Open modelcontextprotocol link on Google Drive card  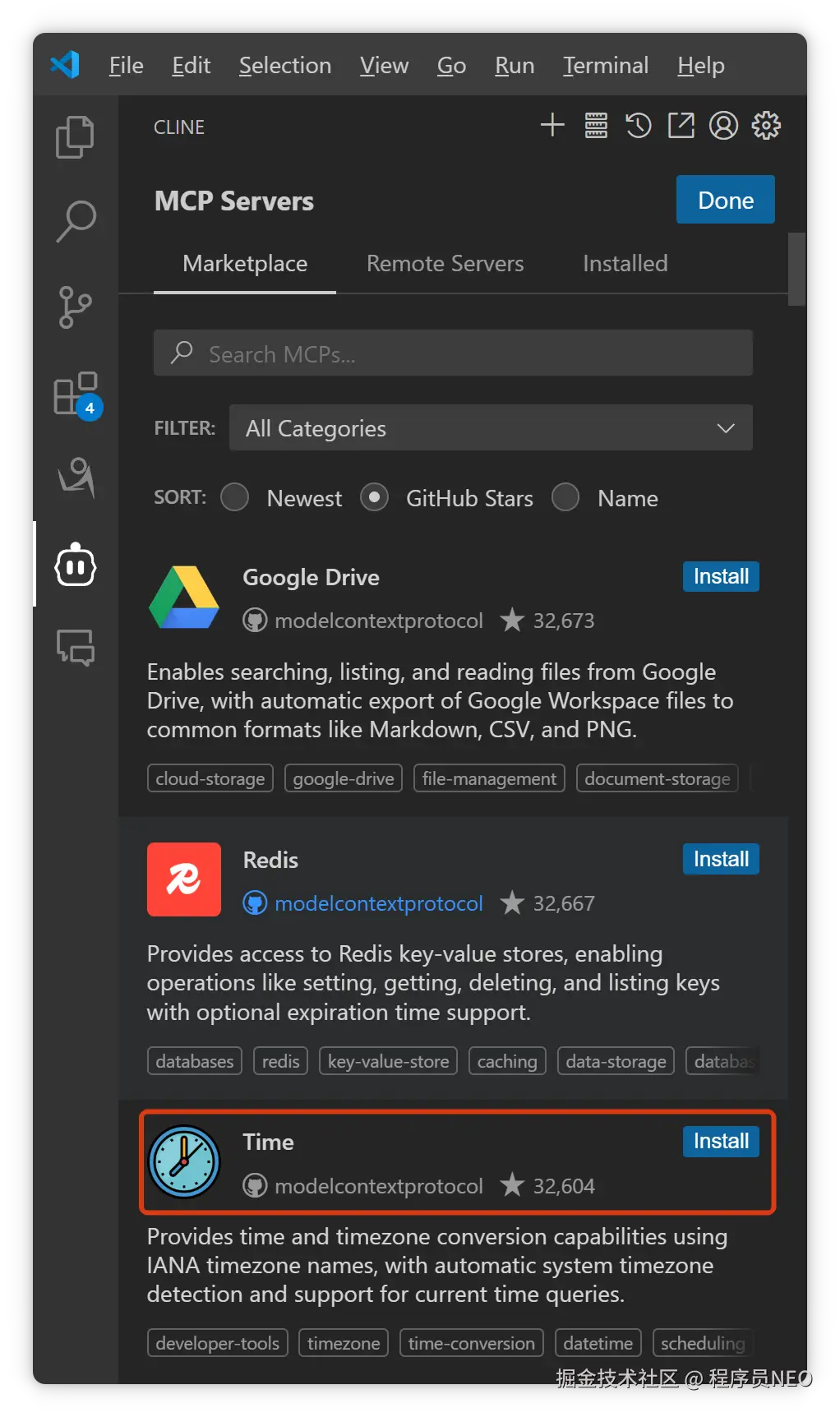point(379,621)
